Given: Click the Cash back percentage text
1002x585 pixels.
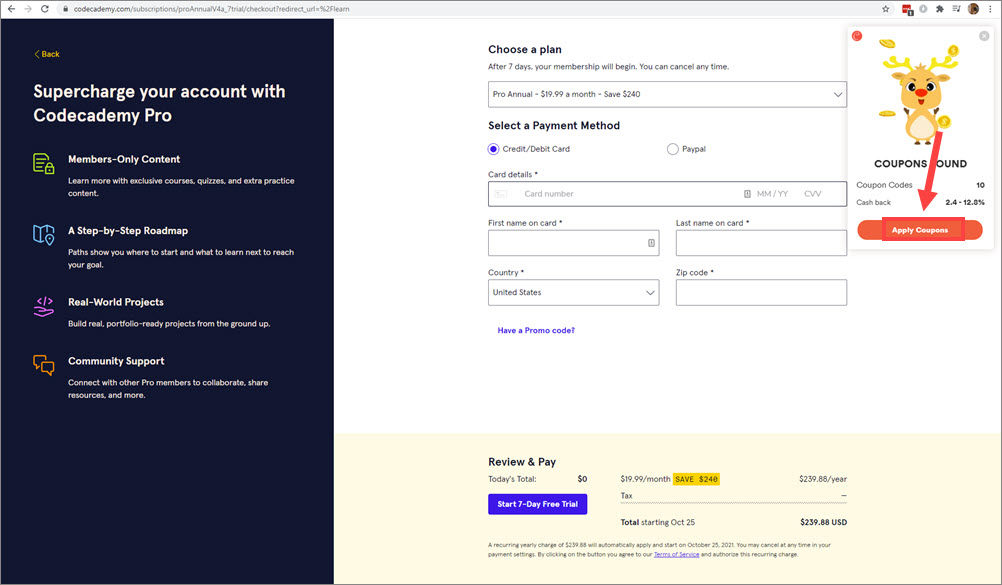Looking at the screenshot, I should coord(964,202).
